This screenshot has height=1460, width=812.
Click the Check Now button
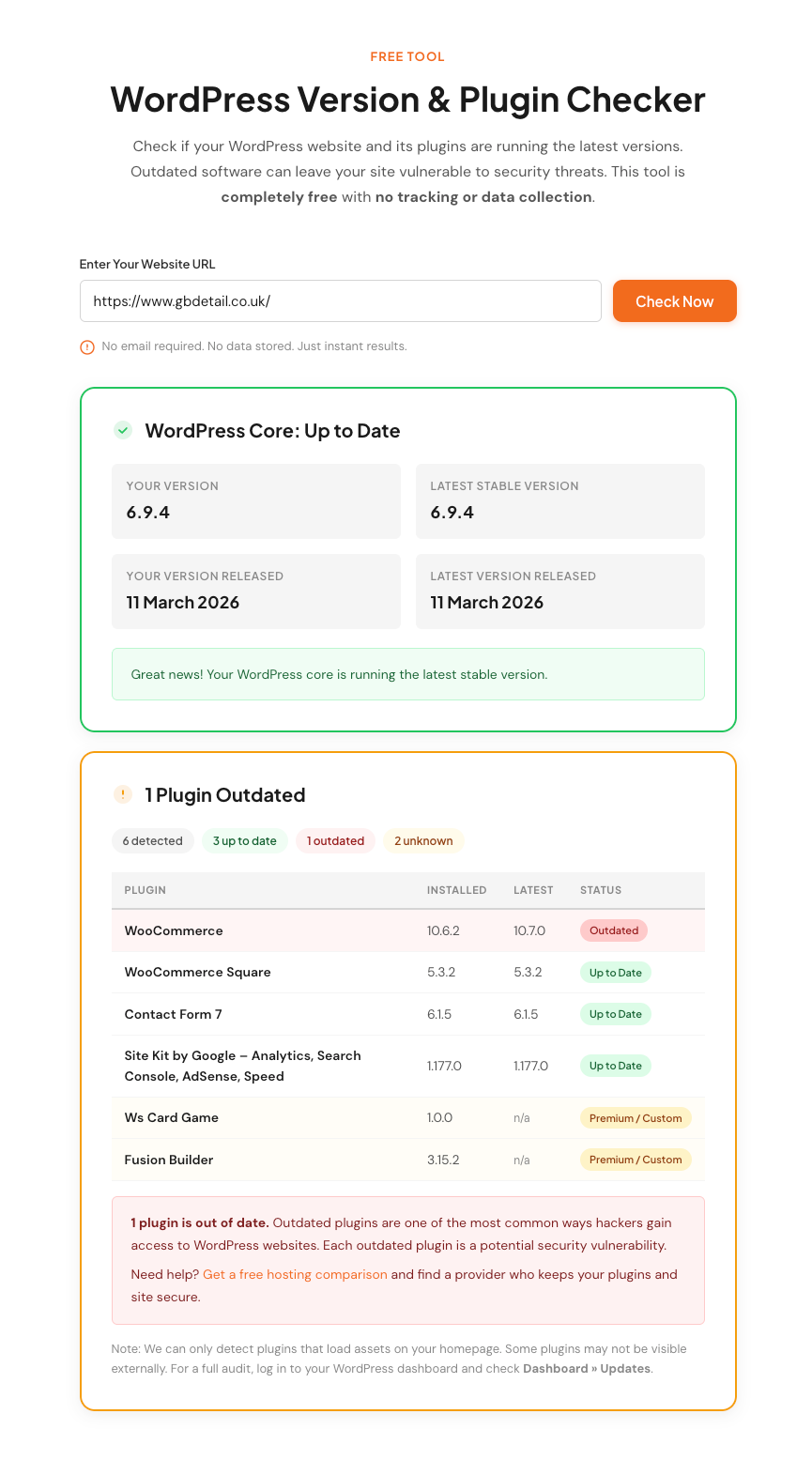(674, 301)
